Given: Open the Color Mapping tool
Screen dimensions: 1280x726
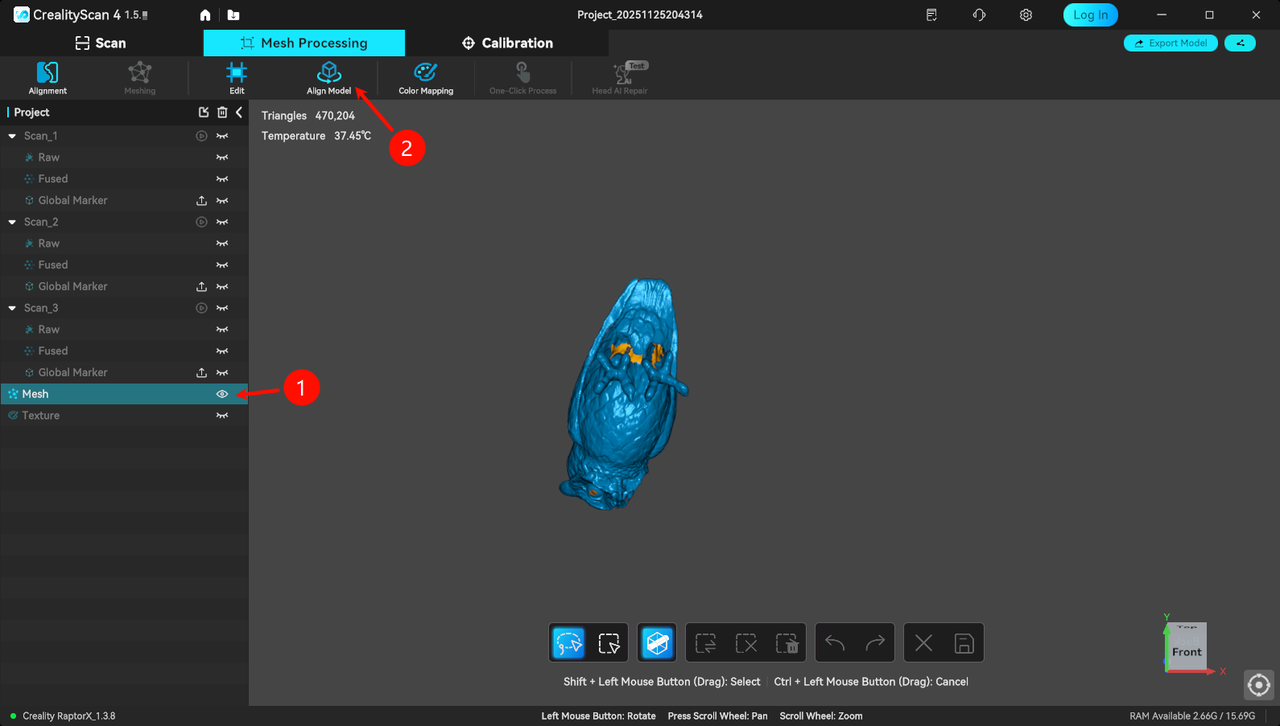Looking at the screenshot, I should click(x=425, y=77).
